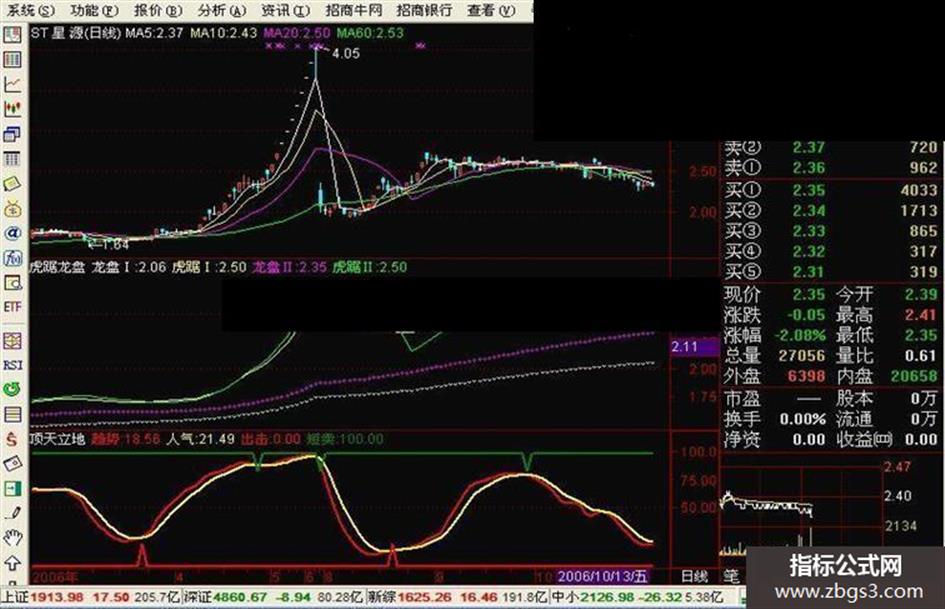Click the 虎踞龙盘 indicator name

coord(57,267)
